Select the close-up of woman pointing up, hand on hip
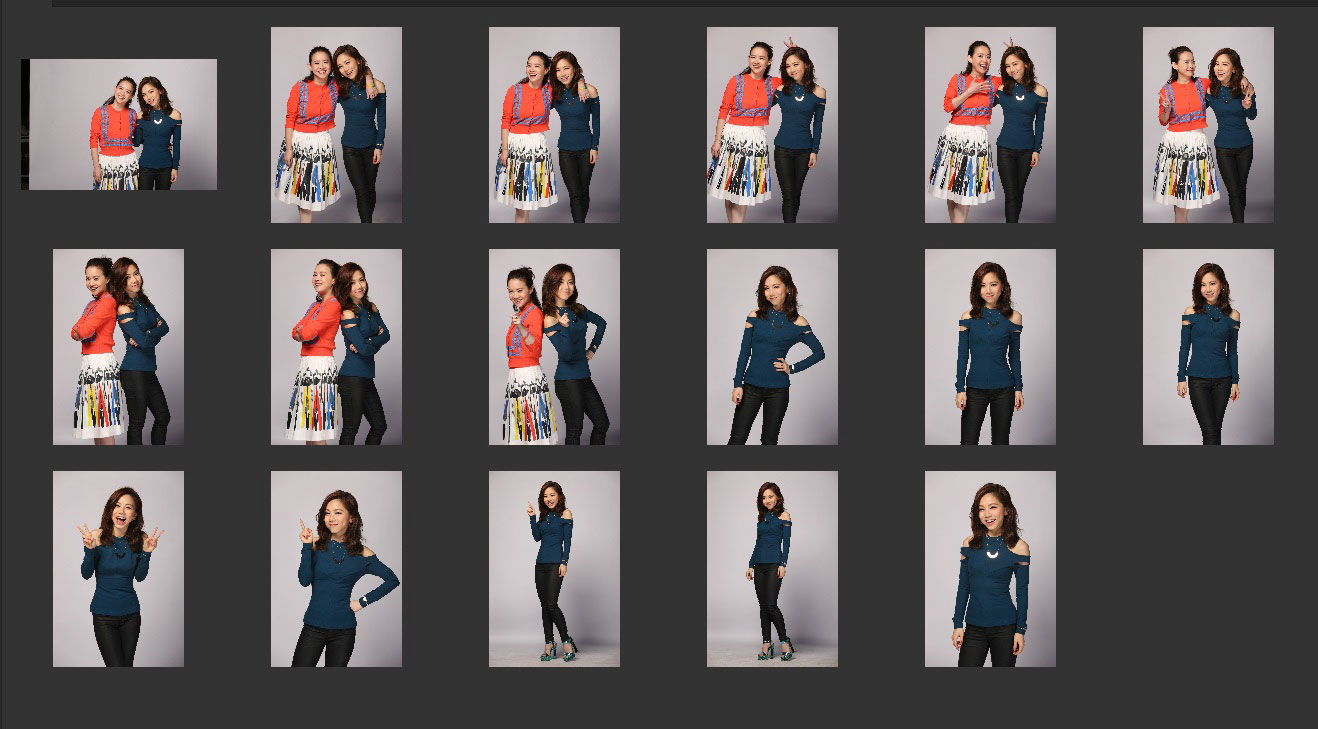The image size is (1318, 729). [x=336, y=568]
